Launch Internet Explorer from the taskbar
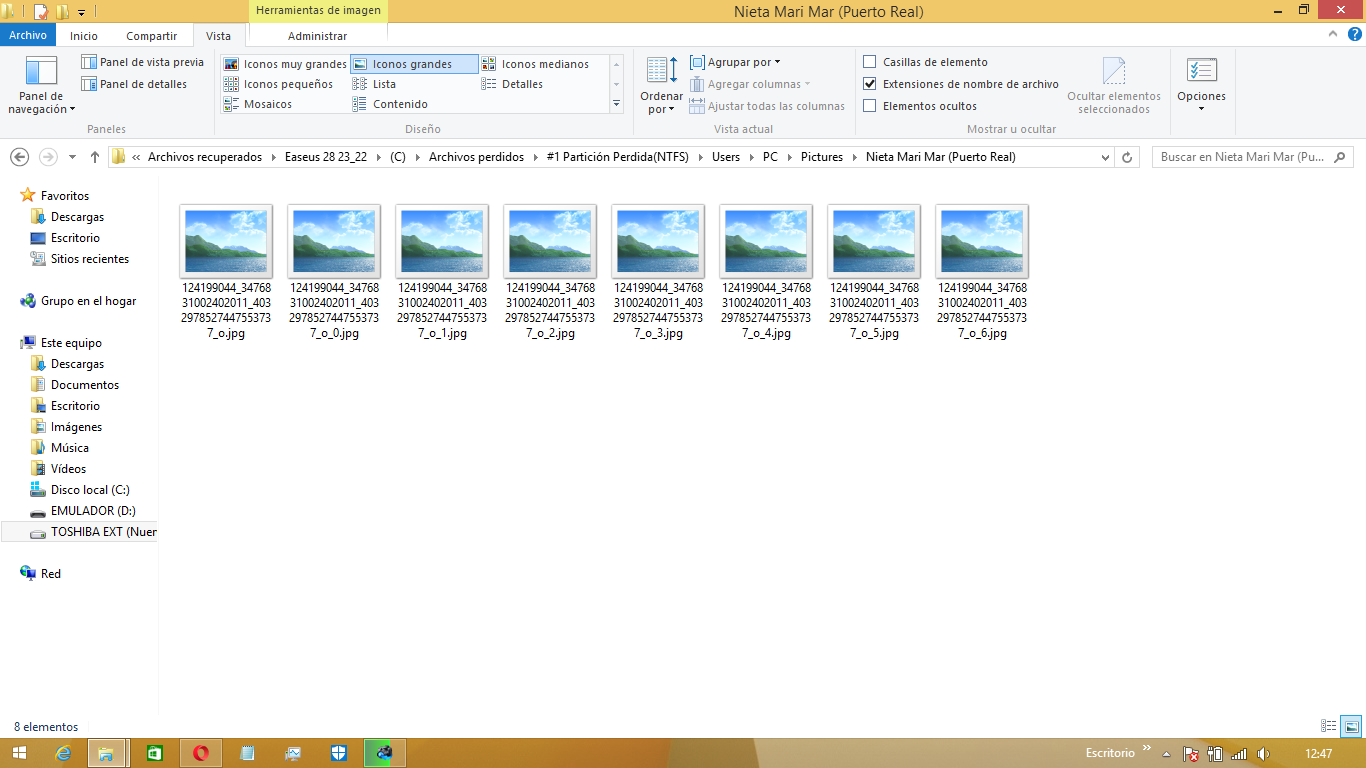Viewport: 1366px width, 768px height. 65,753
